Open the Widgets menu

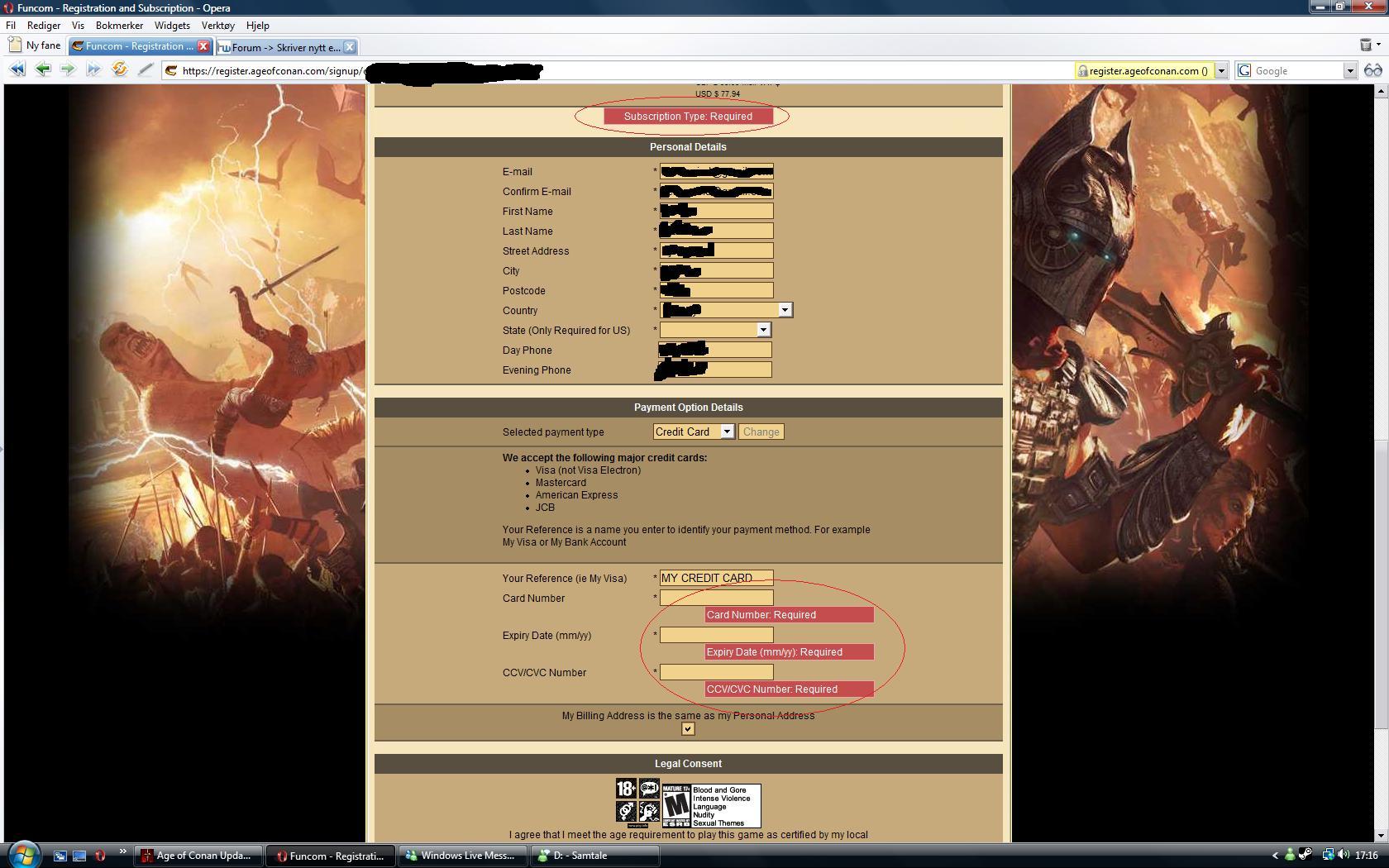click(172, 26)
